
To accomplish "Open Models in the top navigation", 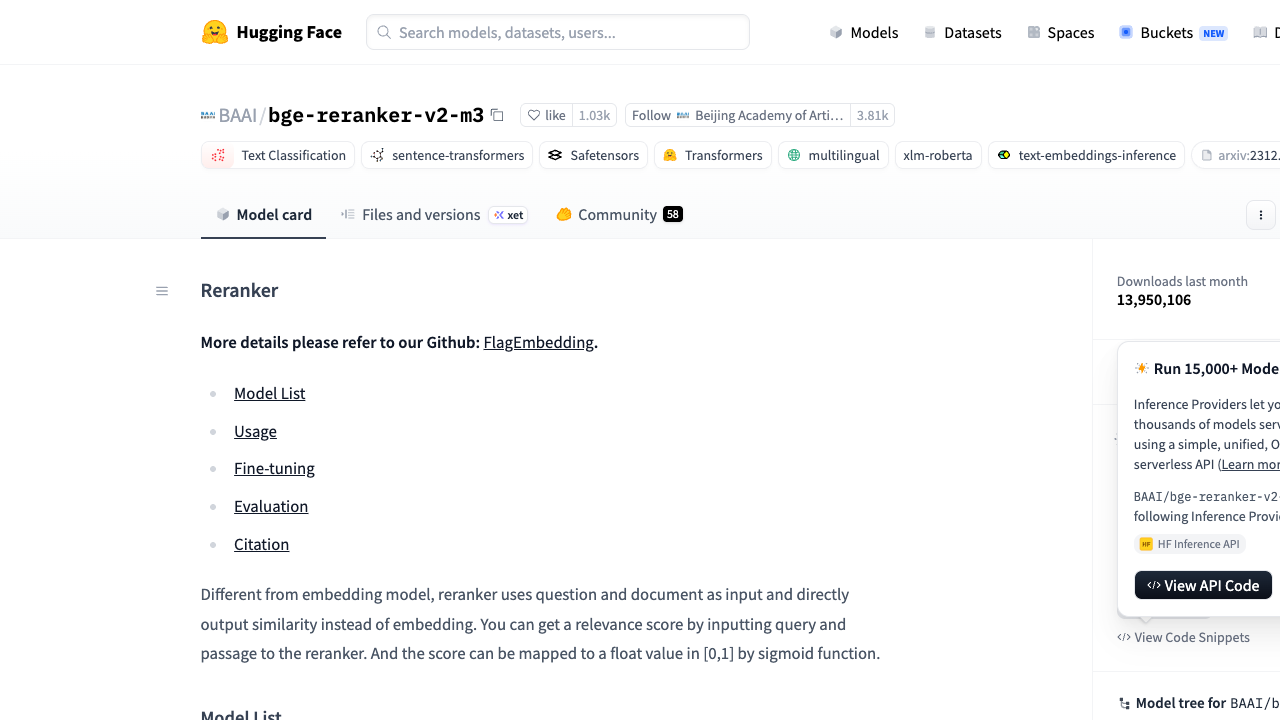I will click(864, 32).
